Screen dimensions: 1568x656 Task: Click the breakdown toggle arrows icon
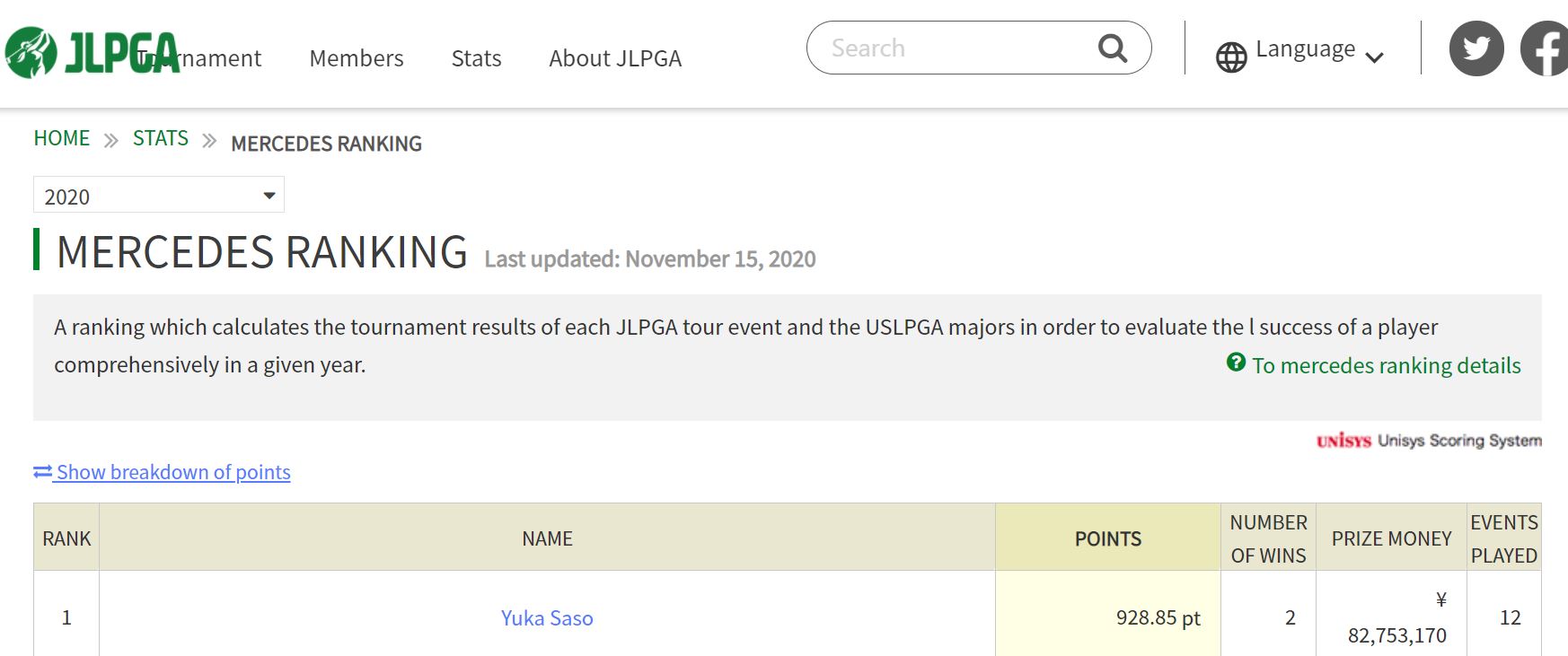[42, 471]
